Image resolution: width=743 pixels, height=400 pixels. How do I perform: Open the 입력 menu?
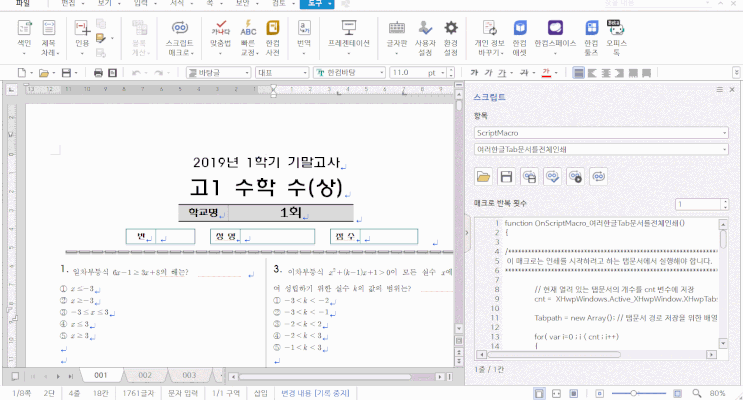[141, 3]
